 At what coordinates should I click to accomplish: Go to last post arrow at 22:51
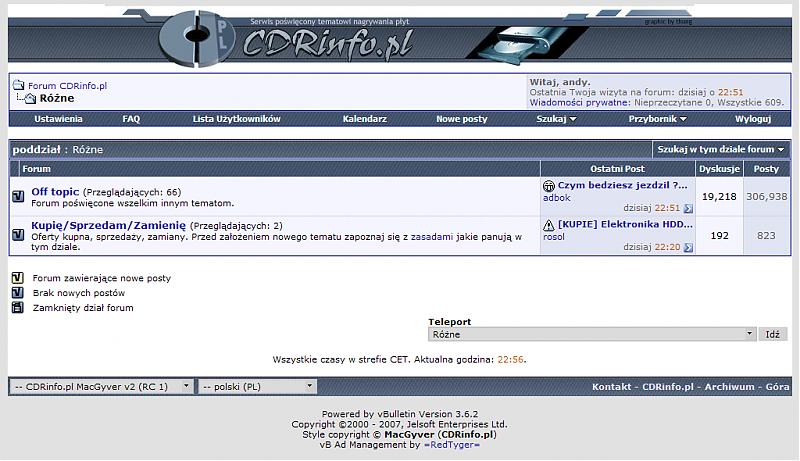pos(688,208)
